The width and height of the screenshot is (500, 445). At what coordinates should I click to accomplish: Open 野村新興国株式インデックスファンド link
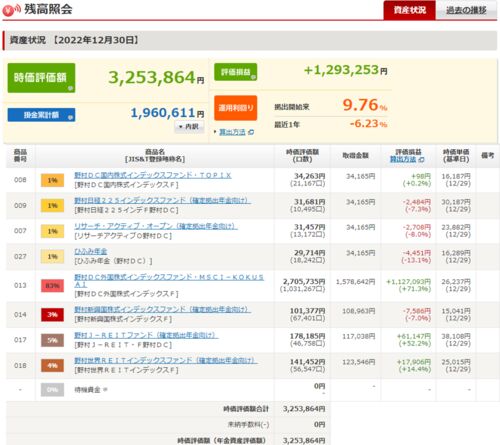click(x=162, y=310)
